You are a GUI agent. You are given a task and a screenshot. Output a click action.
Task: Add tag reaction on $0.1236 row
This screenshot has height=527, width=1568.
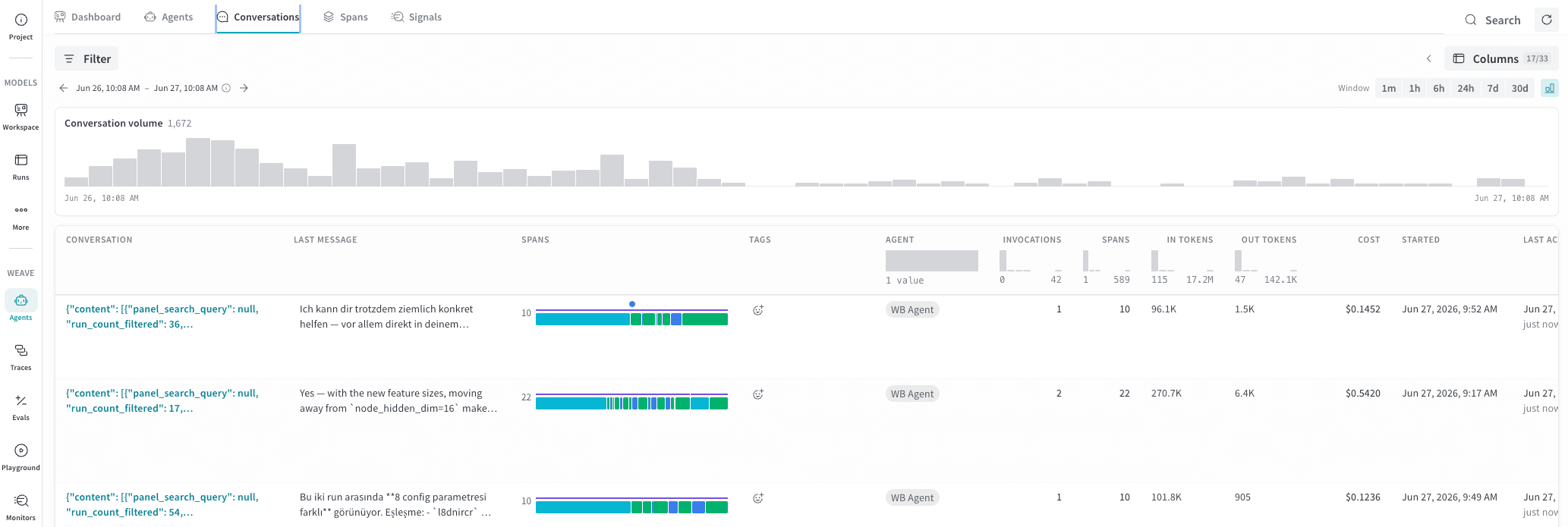pos(757,497)
